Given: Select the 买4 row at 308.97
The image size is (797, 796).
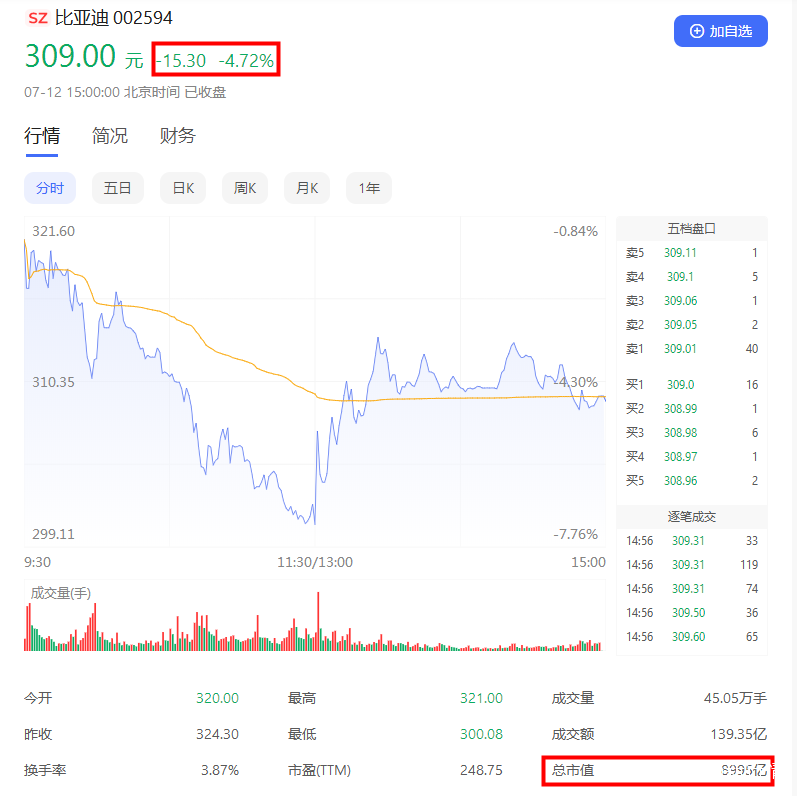Looking at the screenshot, I should pos(691,456).
